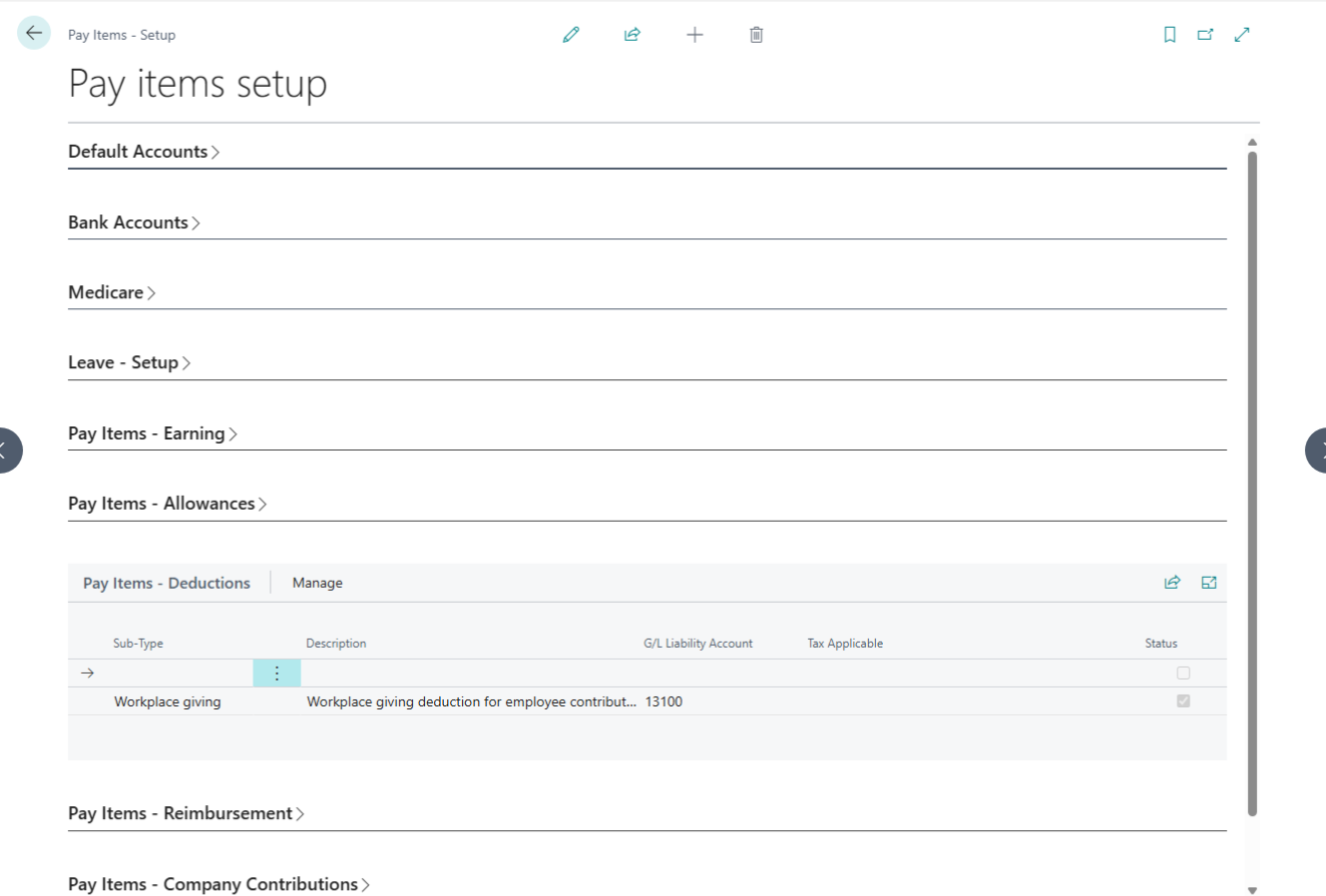Open the Edit (pencil) action
Image resolution: width=1326 pixels, height=896 pixels.
(x=571, y=34)
